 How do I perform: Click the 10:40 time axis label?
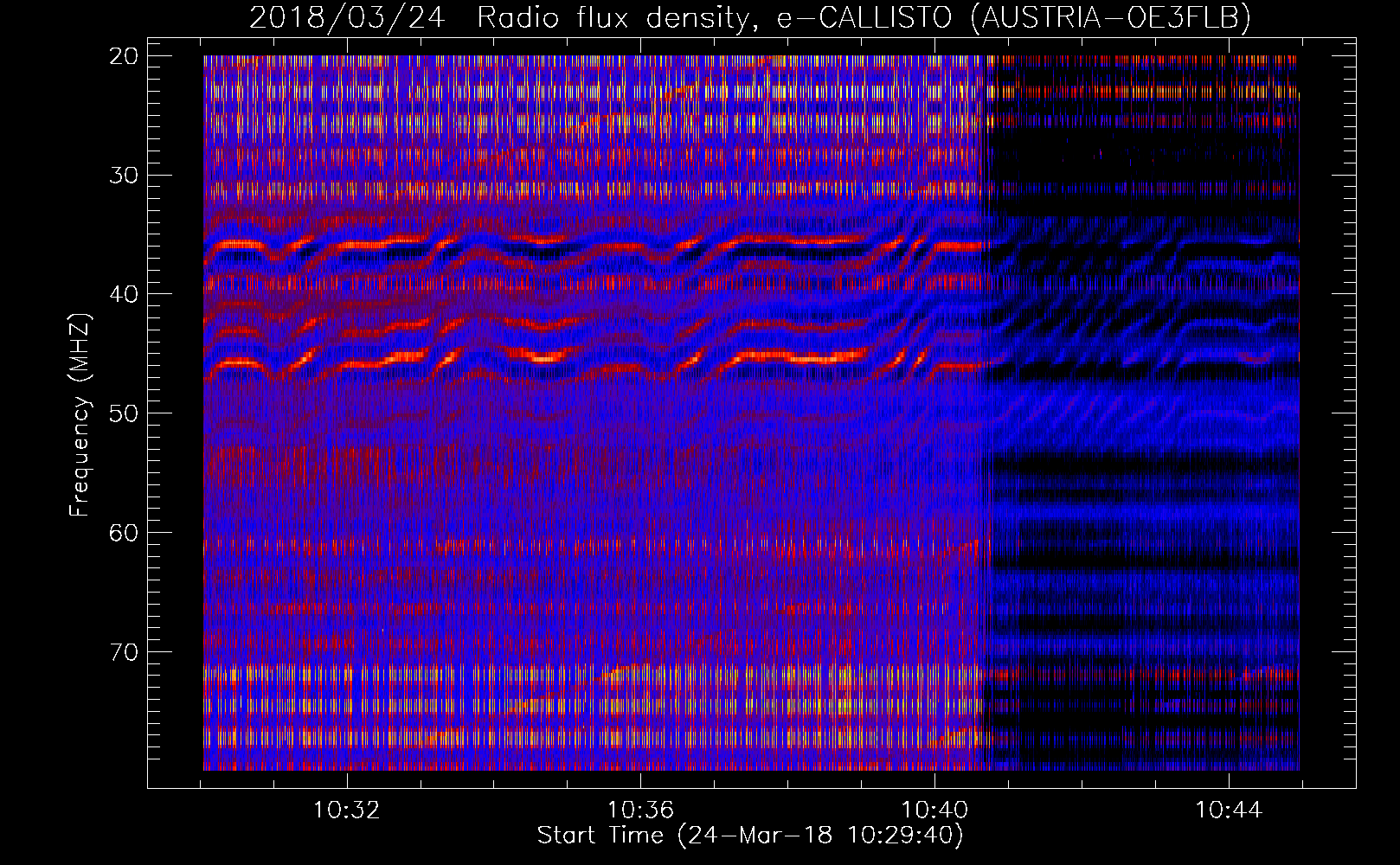tap(934, 811)
